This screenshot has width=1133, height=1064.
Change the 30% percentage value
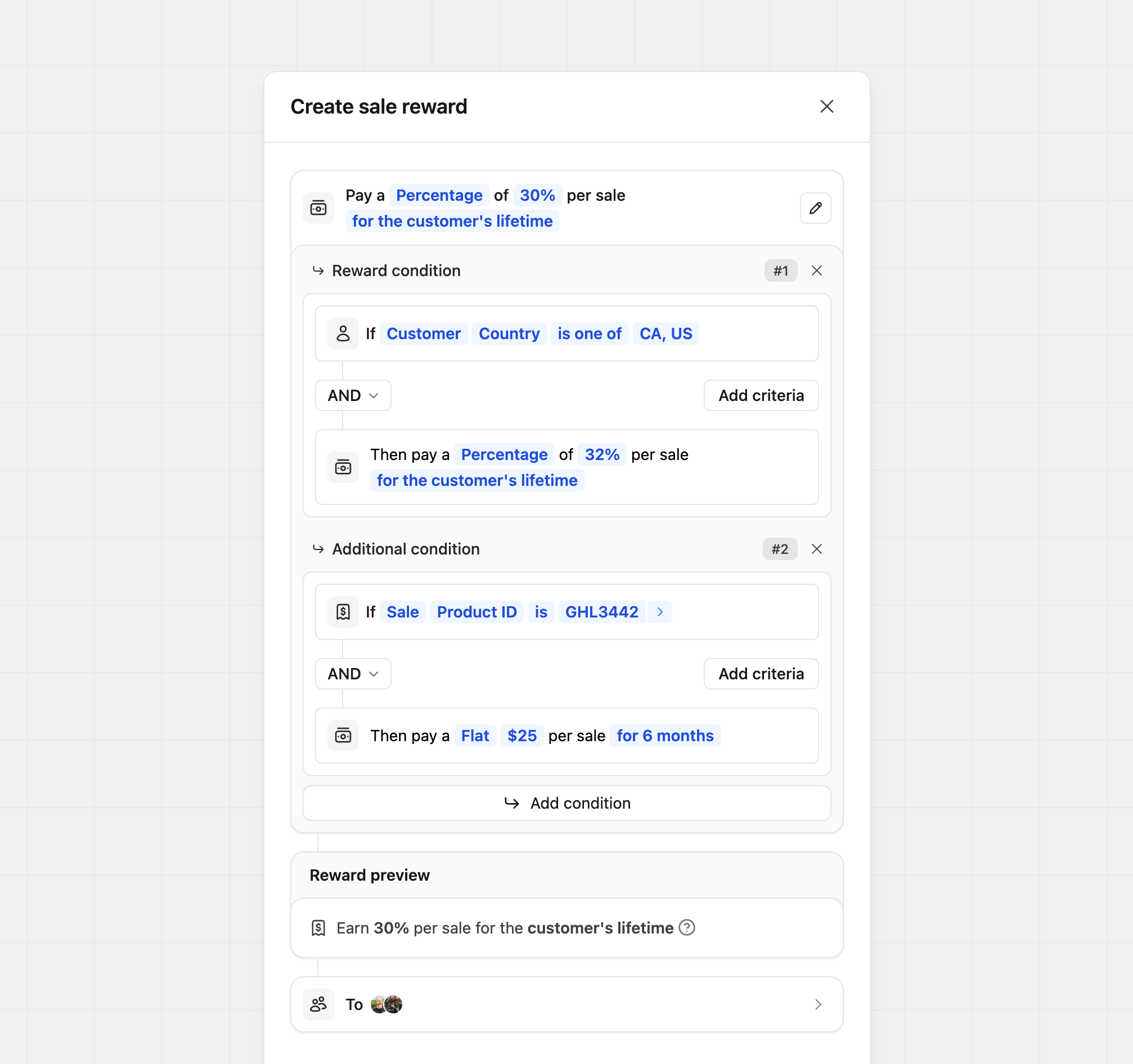(536, 195)
